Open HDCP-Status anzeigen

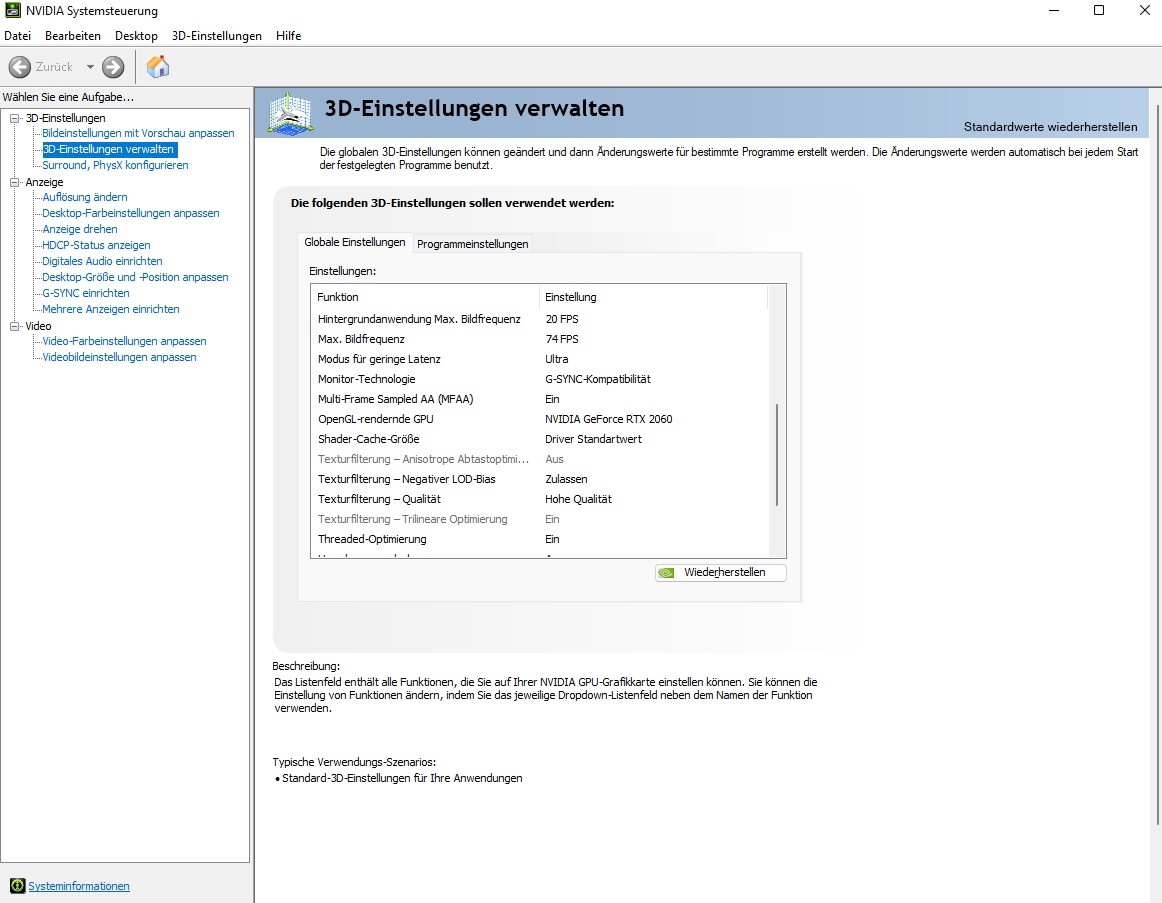tap(96, 245)
